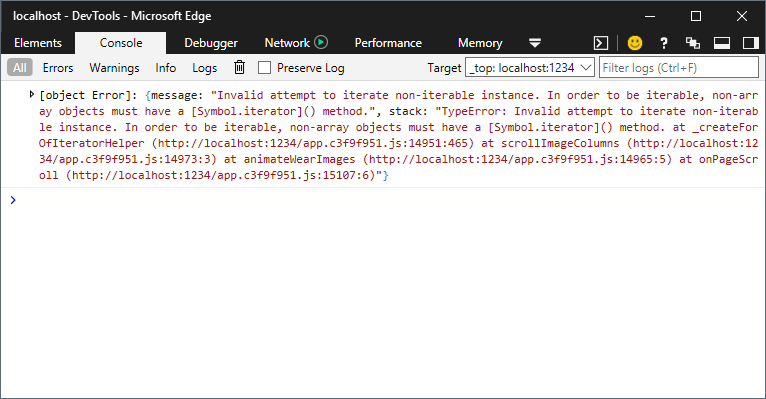Screen dimensions: 766x399
Task: Start Network profiling with green play icon
Action: pyautogui.click(x=321, y=42)
